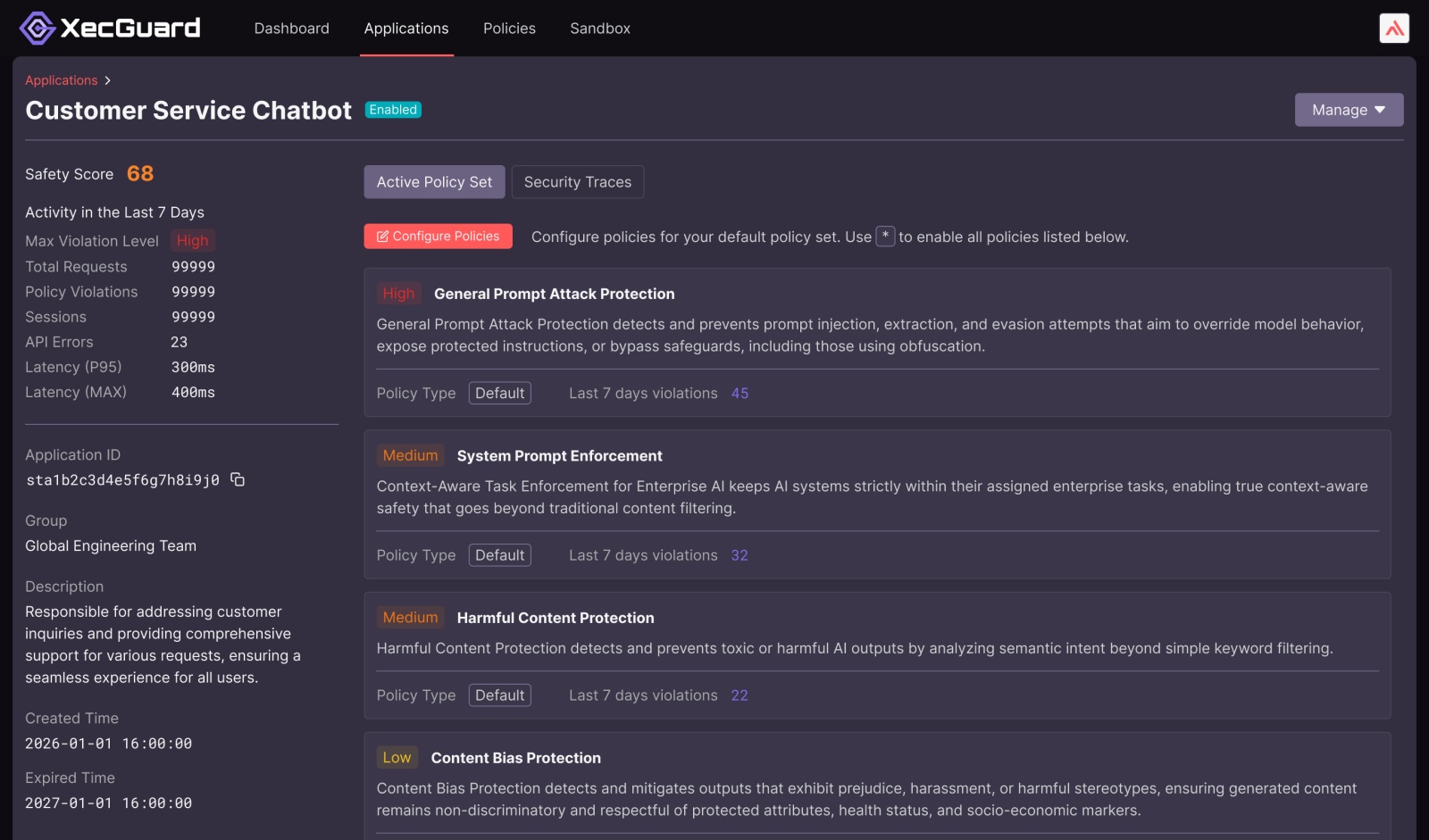
Task: Expand the Manage dropdown menu
Action: coord(1349,110)
